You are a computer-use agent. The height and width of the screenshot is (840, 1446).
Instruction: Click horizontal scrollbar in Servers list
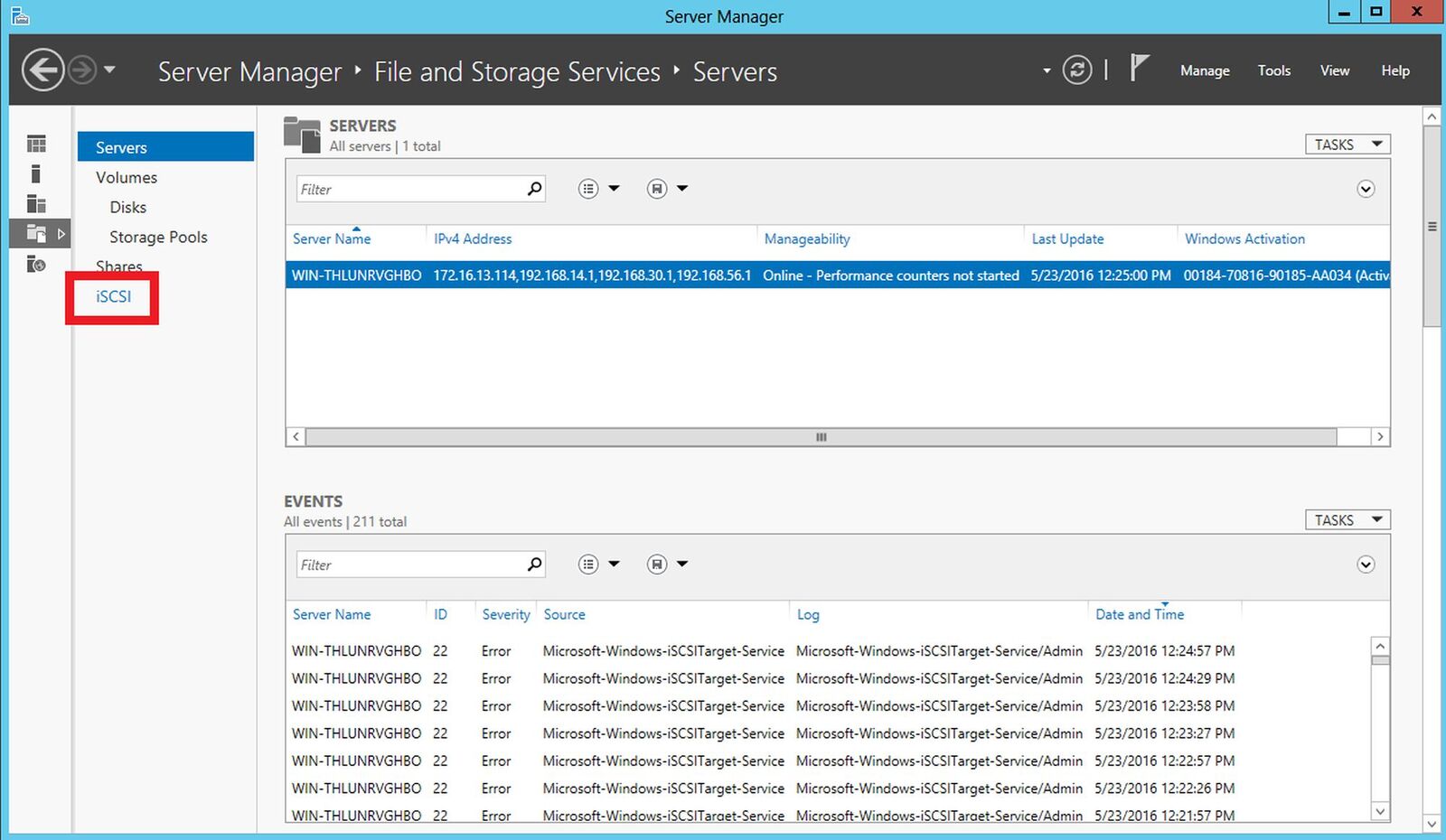tap(821, 437)
